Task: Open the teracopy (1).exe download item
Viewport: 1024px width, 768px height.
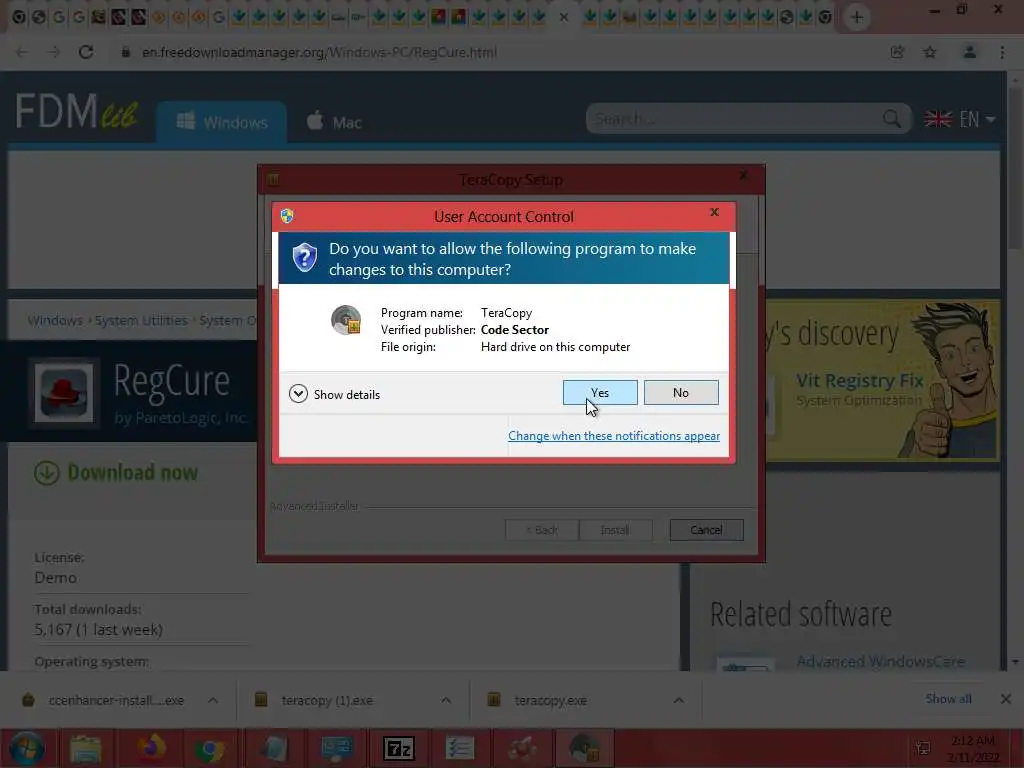Action: [327, 700]
